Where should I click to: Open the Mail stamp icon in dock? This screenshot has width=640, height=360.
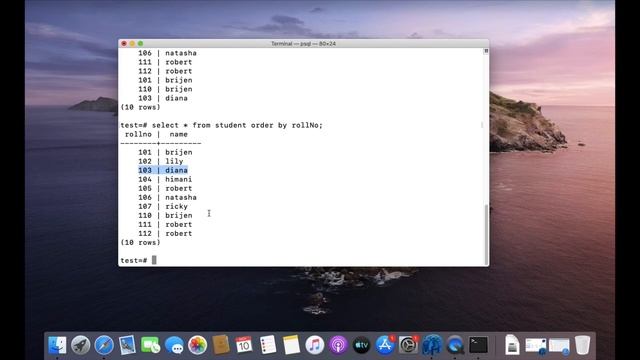click(127, 345)
